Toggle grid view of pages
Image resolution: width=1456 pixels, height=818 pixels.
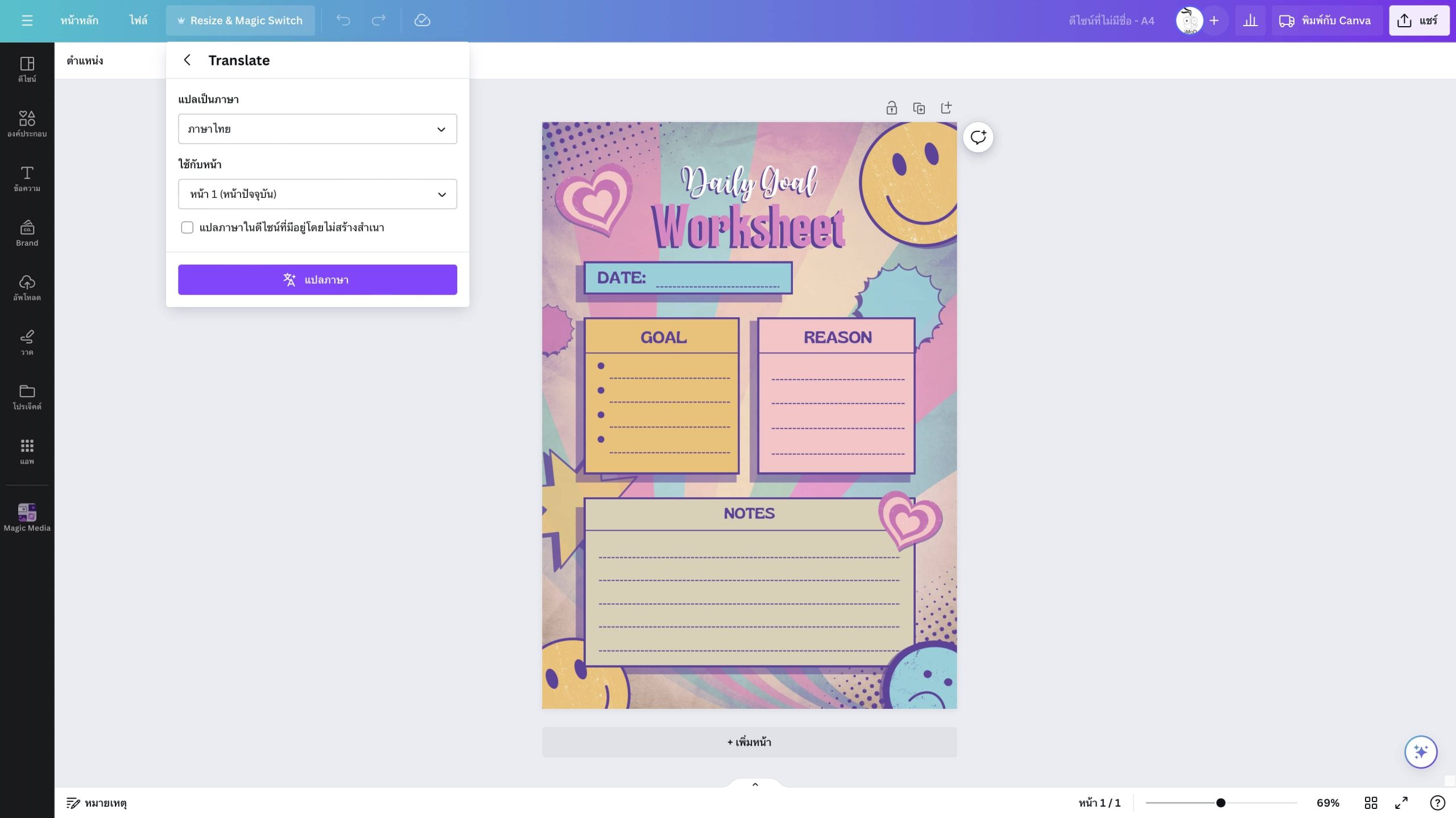(1371, 803)
